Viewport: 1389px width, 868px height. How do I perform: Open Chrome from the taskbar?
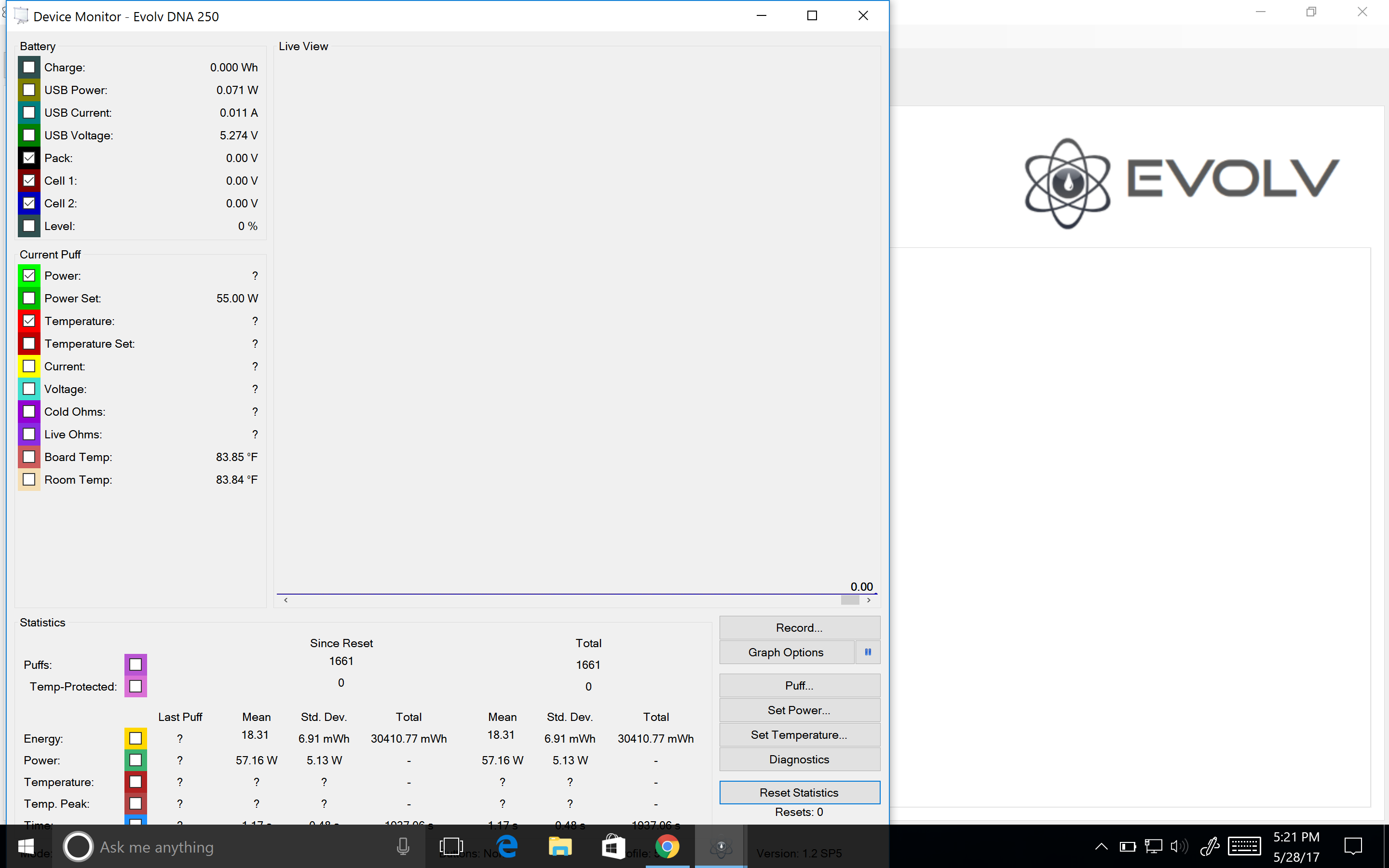click(667, 846)
